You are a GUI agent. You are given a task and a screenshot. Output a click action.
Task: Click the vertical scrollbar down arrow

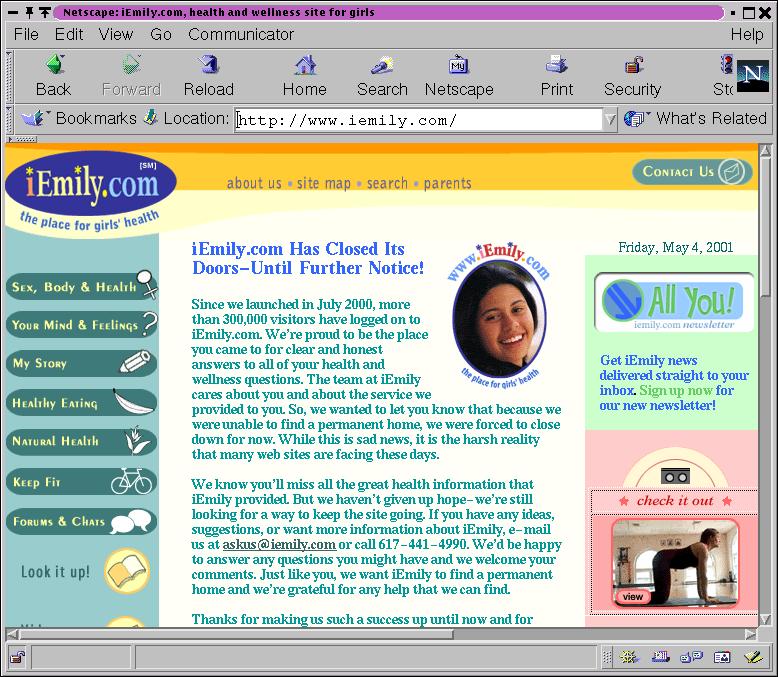click(x=765, y=619)
